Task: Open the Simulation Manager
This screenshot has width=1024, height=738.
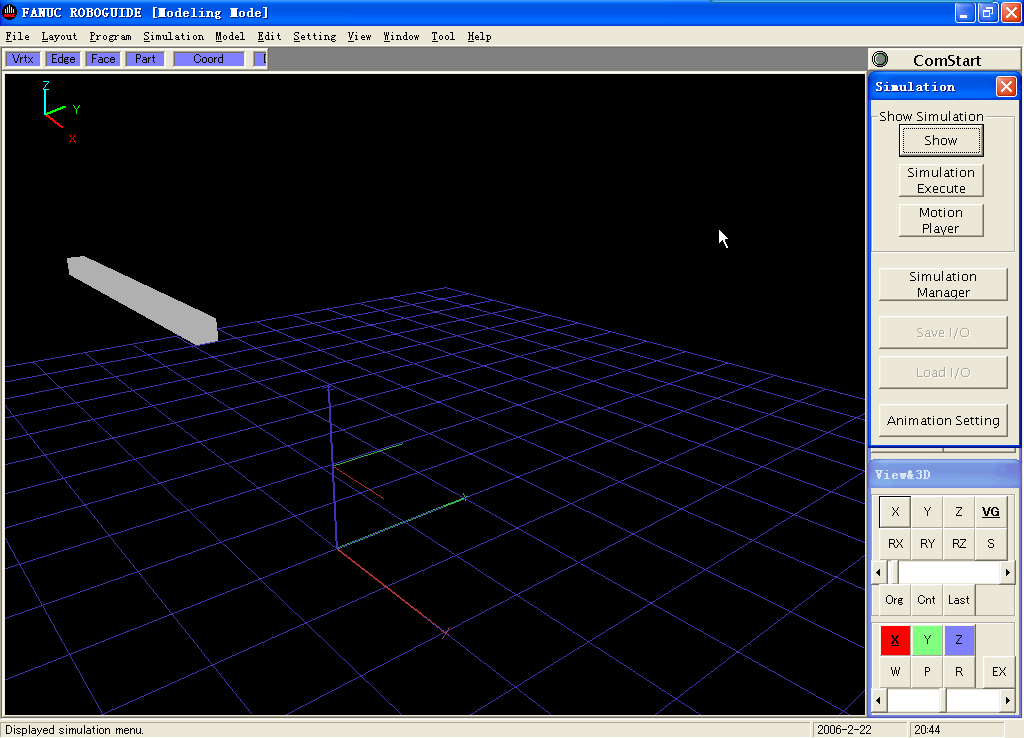Action: (943, 284)
